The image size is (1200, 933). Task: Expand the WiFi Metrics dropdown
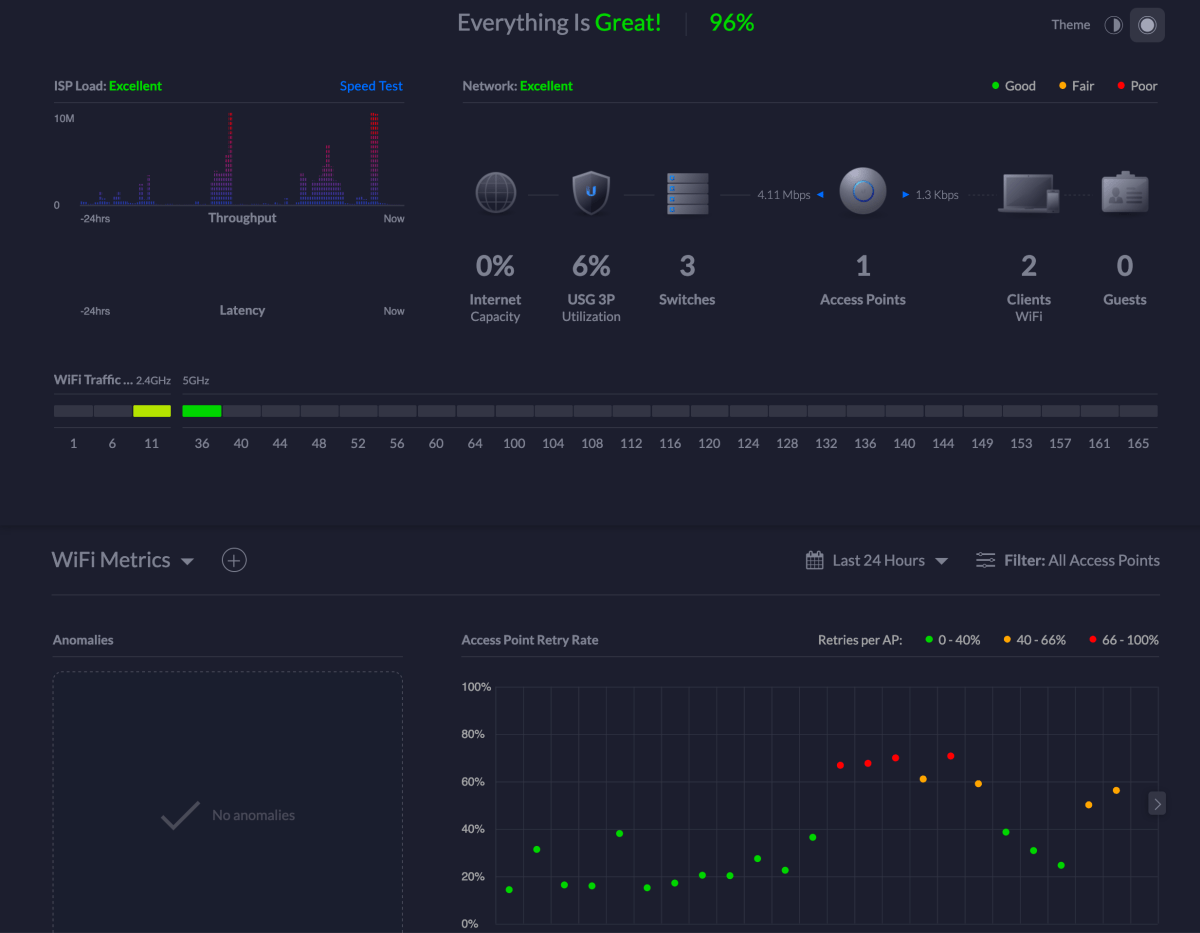tap(187, 561)
